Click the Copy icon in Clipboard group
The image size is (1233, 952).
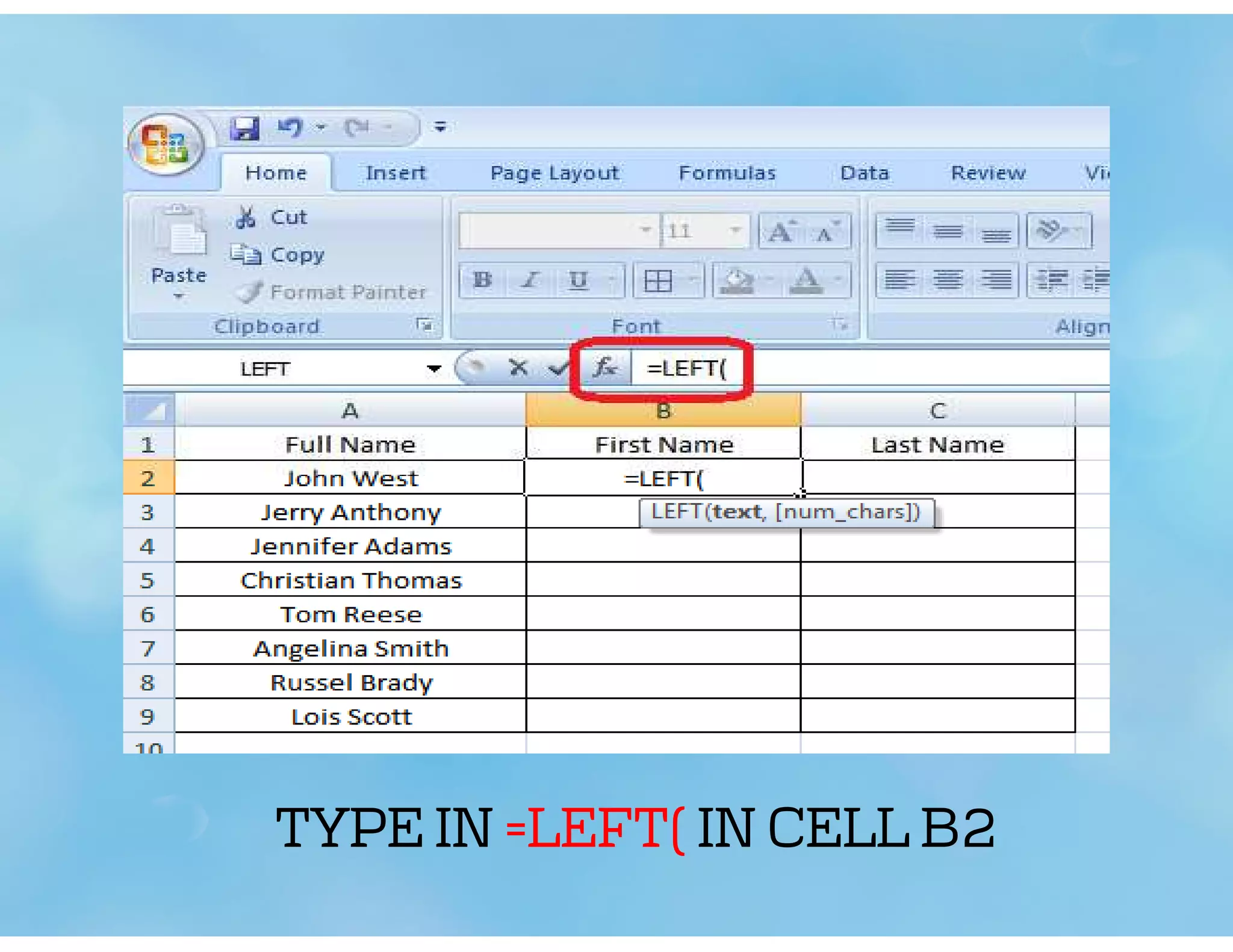click(246, 255)
